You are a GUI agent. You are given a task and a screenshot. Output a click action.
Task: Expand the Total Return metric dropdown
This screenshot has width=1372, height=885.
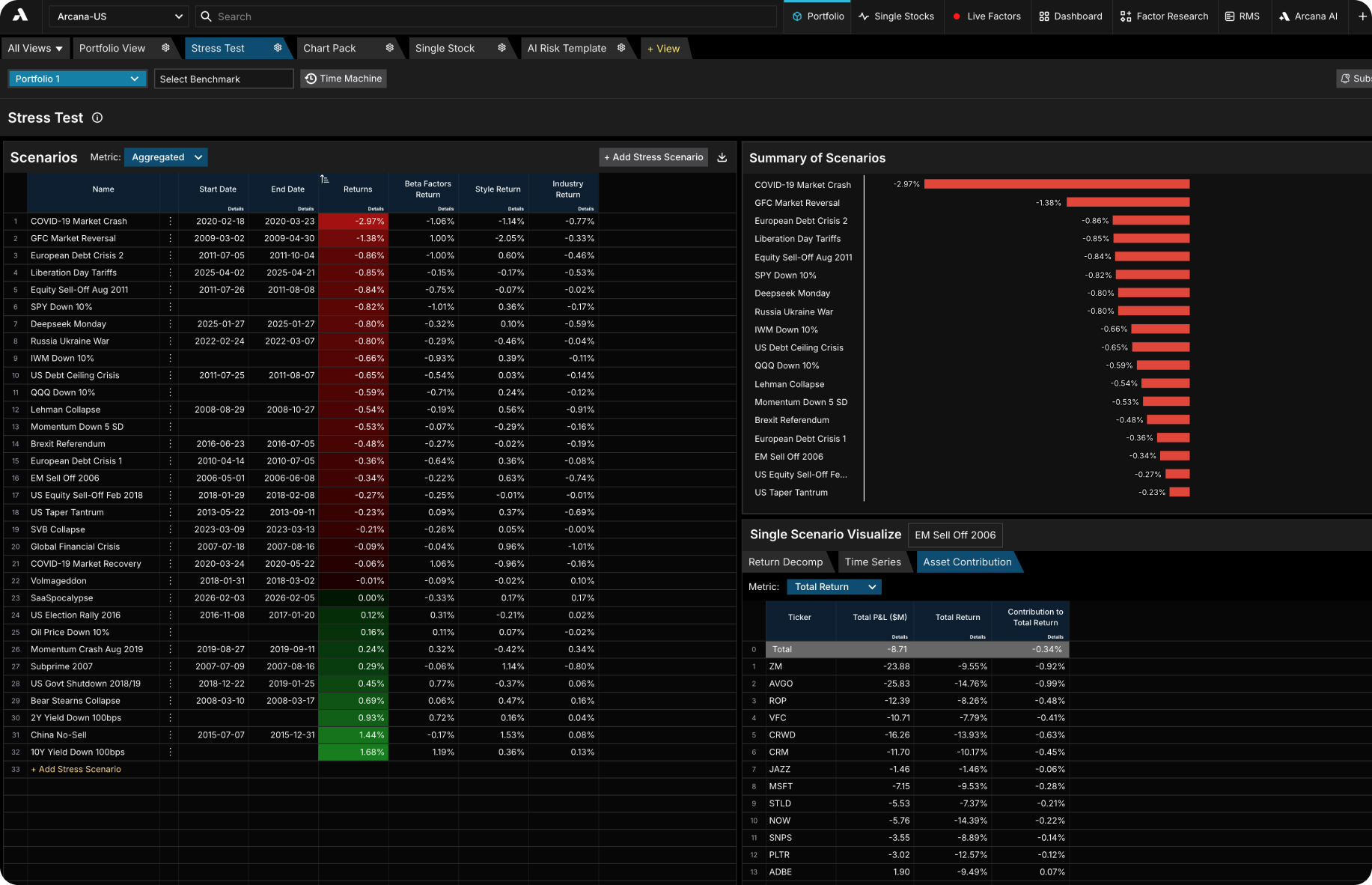coord(834,587)
